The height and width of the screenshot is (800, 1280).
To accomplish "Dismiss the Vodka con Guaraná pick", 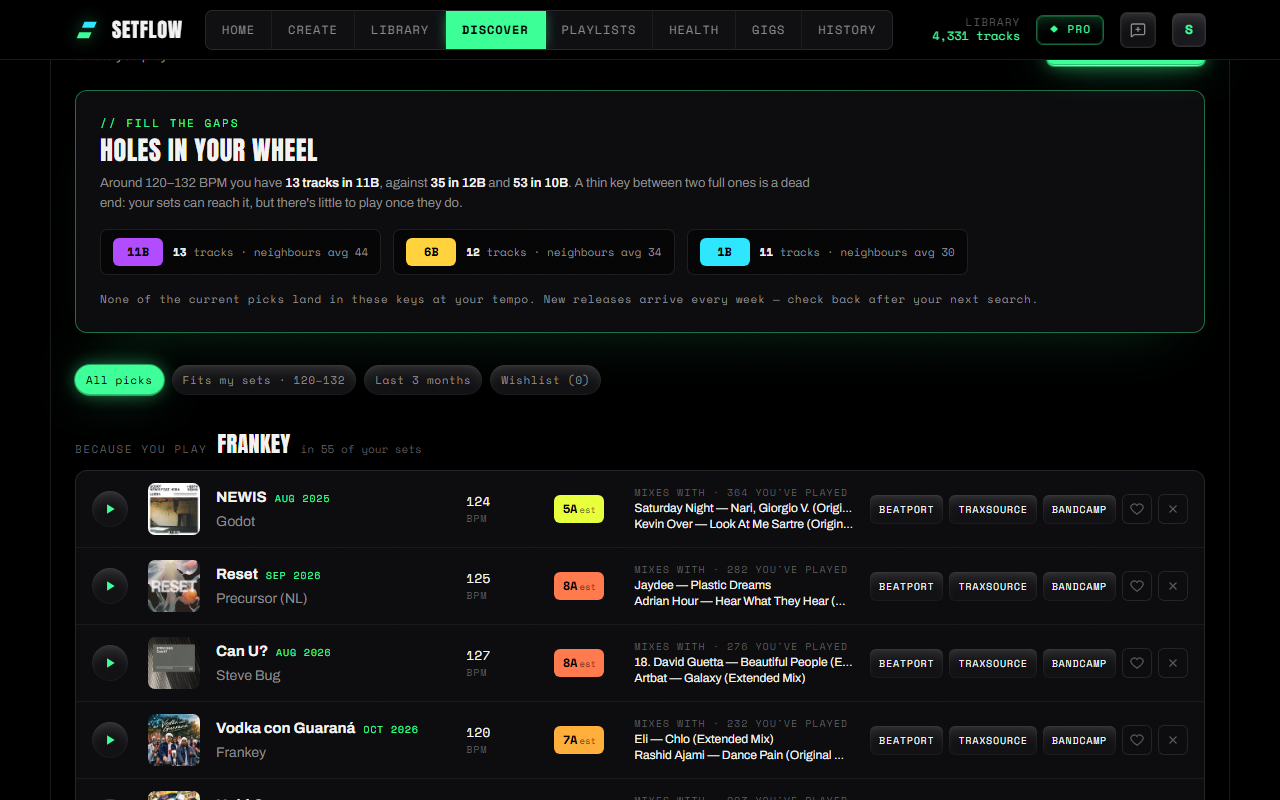I will coord(1173,740).
